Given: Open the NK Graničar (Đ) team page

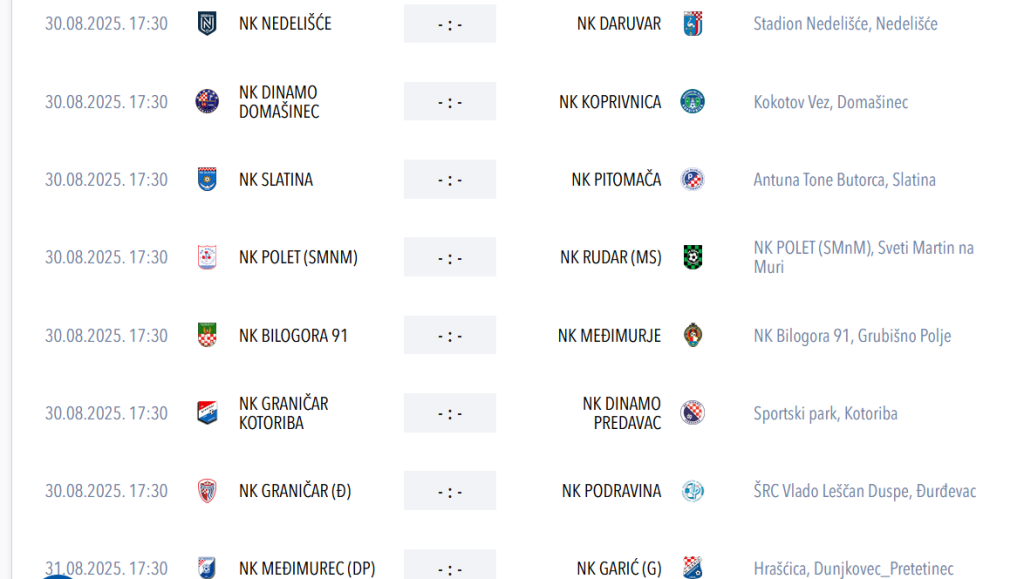Looking at the screenshot, I should [295, 491].
